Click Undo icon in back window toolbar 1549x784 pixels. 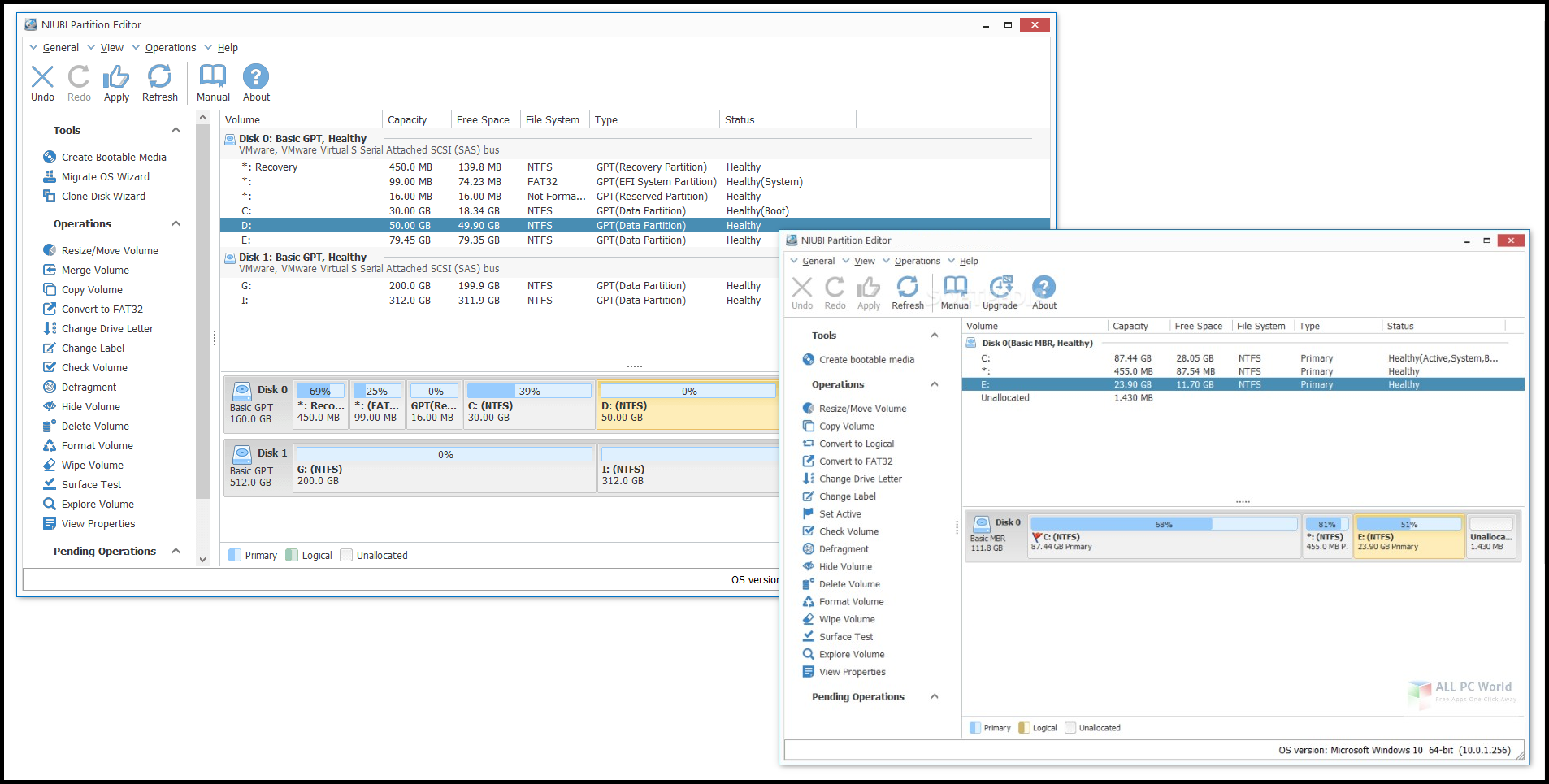pos(42,77)
